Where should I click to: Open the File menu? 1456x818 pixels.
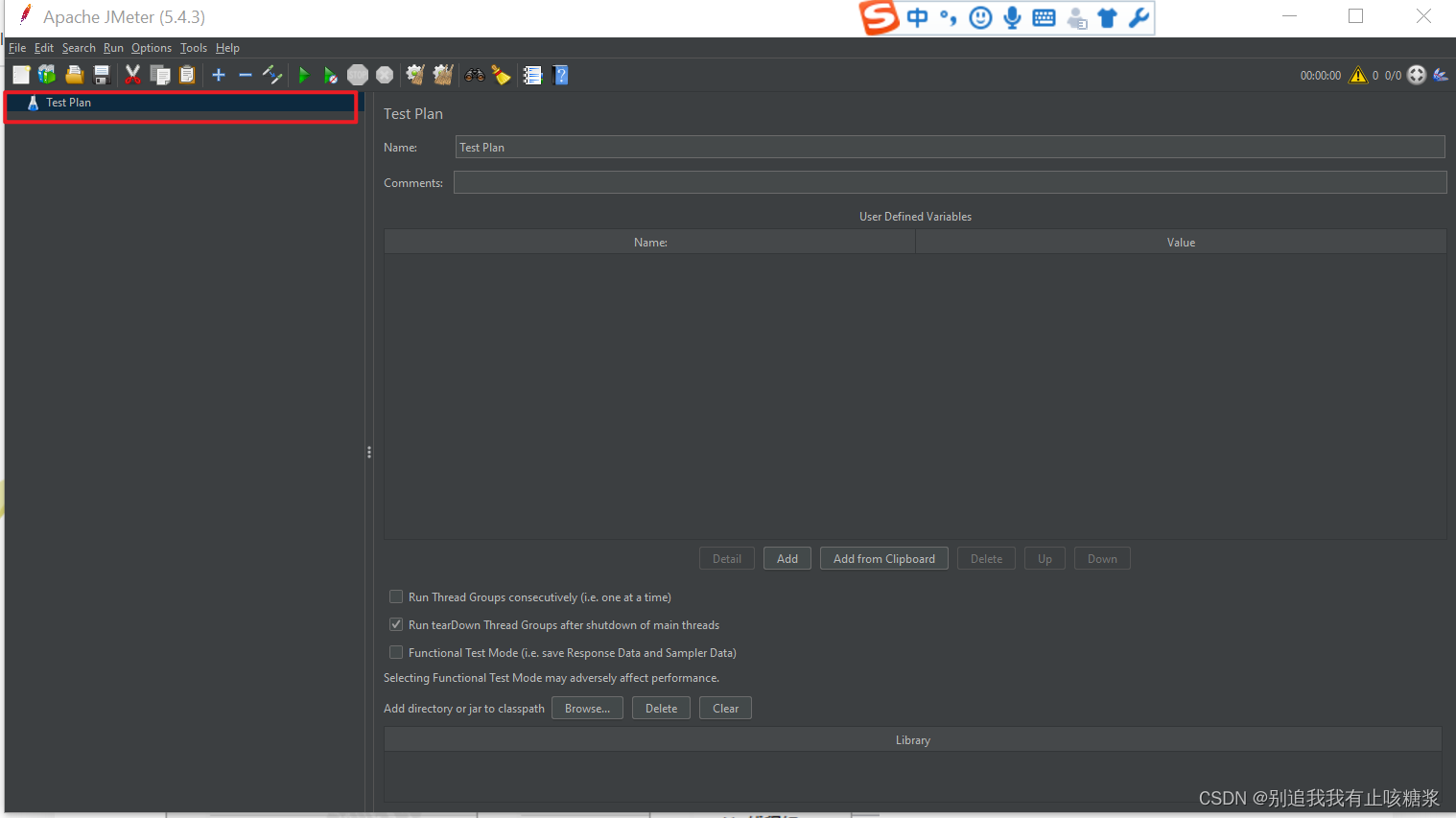pos(17,48)
